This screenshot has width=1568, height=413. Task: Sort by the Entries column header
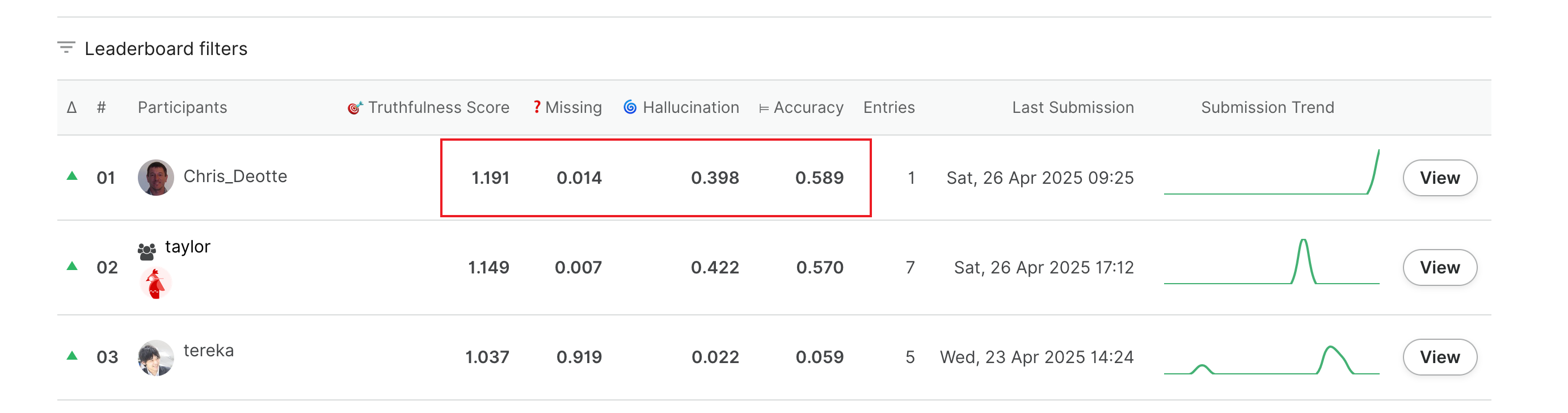point(889,107)
